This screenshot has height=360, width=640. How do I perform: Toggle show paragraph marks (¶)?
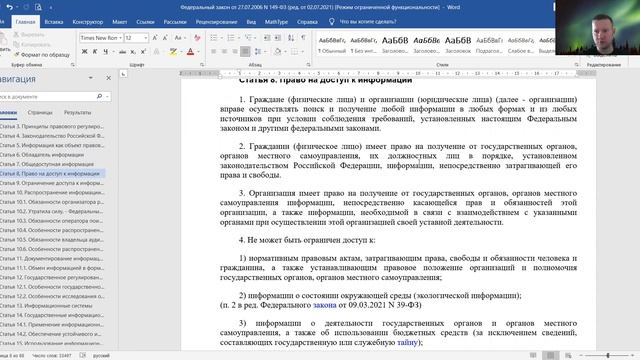point(303,38)
